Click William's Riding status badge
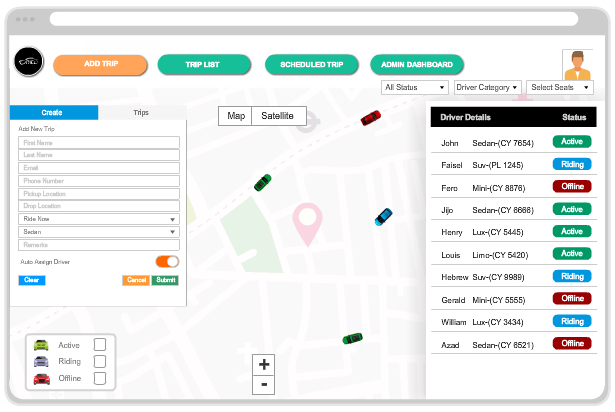 coord(572,321)
